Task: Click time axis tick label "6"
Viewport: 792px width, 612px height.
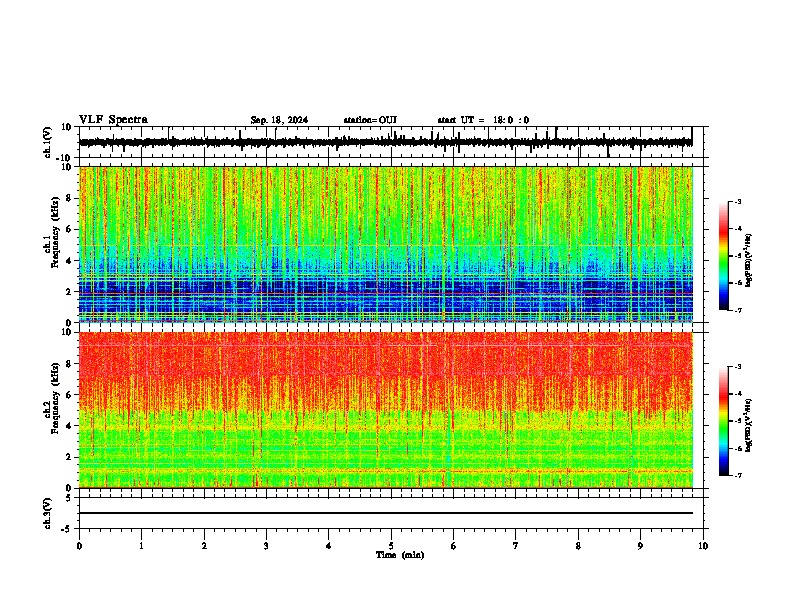Action: (454, 546)
